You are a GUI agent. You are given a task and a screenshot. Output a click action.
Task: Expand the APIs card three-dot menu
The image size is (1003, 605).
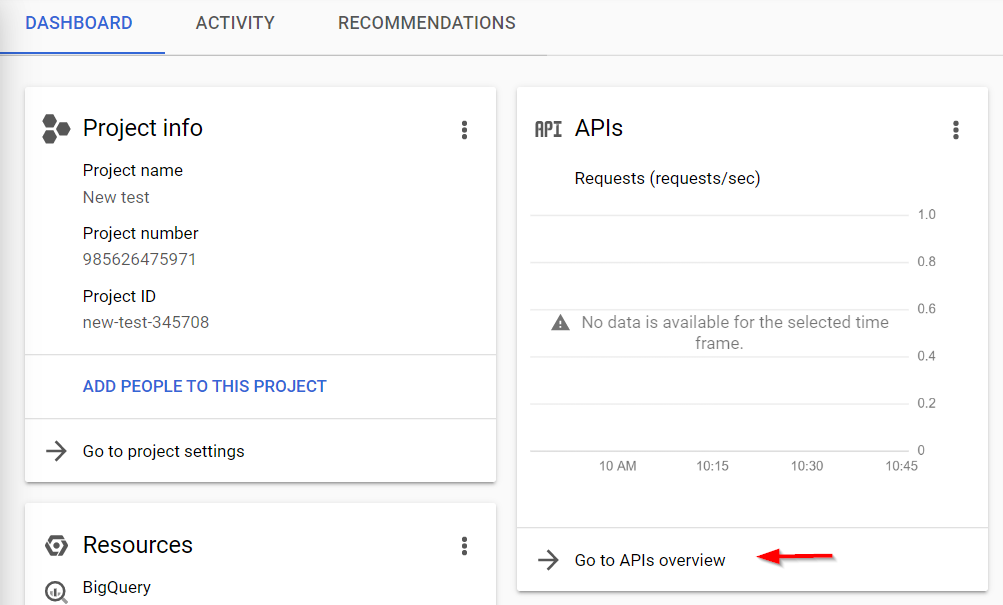(956, 130)
